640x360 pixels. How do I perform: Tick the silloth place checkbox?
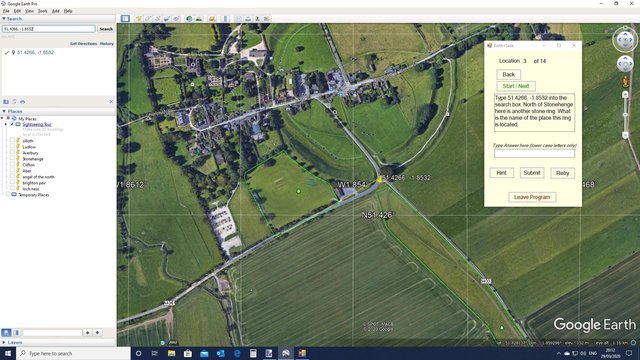click(12, 140)
